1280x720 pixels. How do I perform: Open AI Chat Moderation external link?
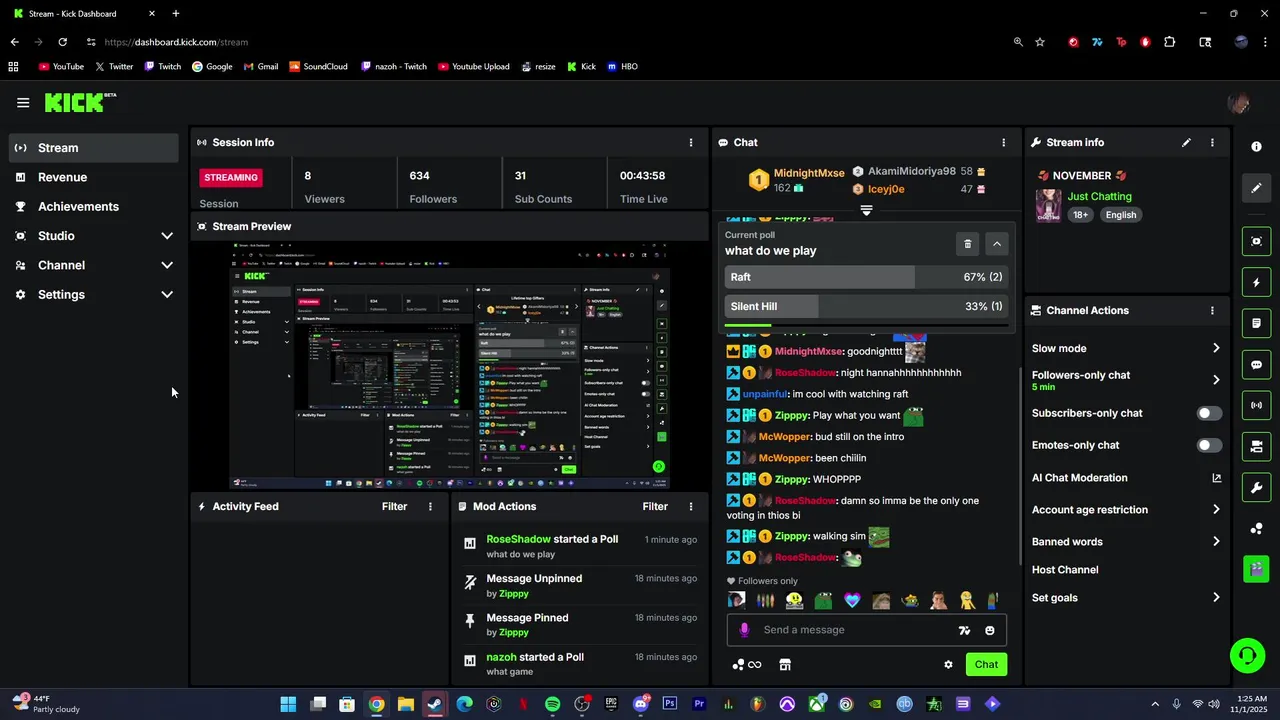pos(1217,478)
